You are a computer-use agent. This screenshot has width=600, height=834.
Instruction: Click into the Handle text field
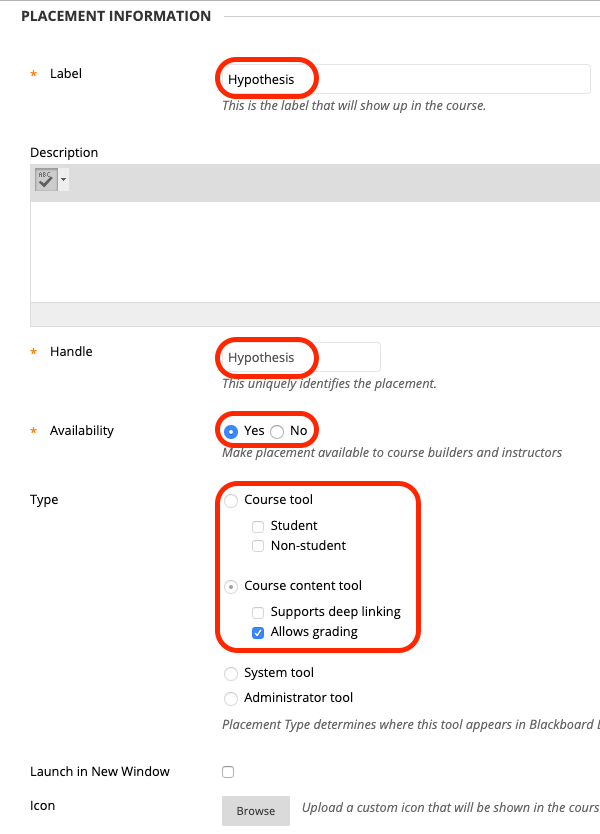[301, 357]
